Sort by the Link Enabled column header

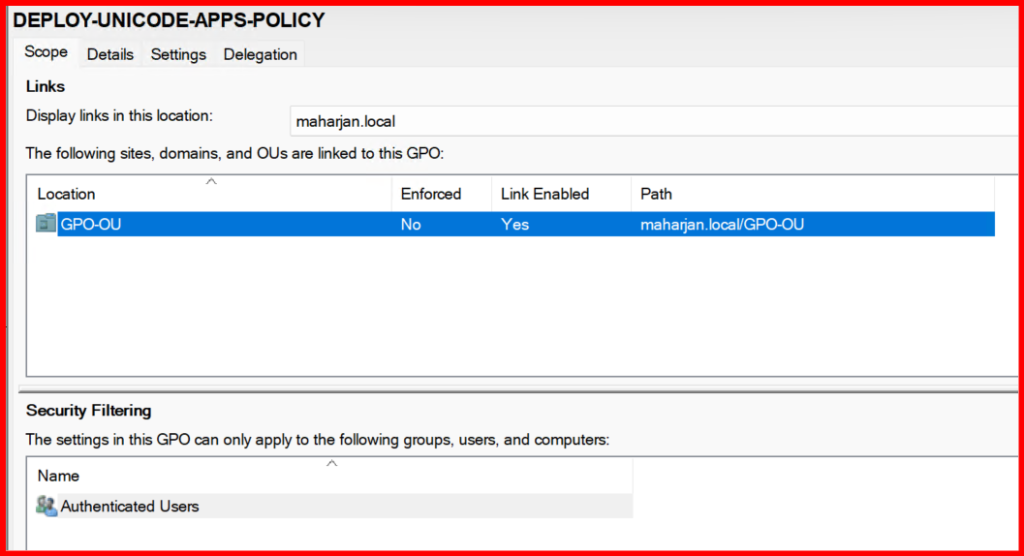point(545,194)
